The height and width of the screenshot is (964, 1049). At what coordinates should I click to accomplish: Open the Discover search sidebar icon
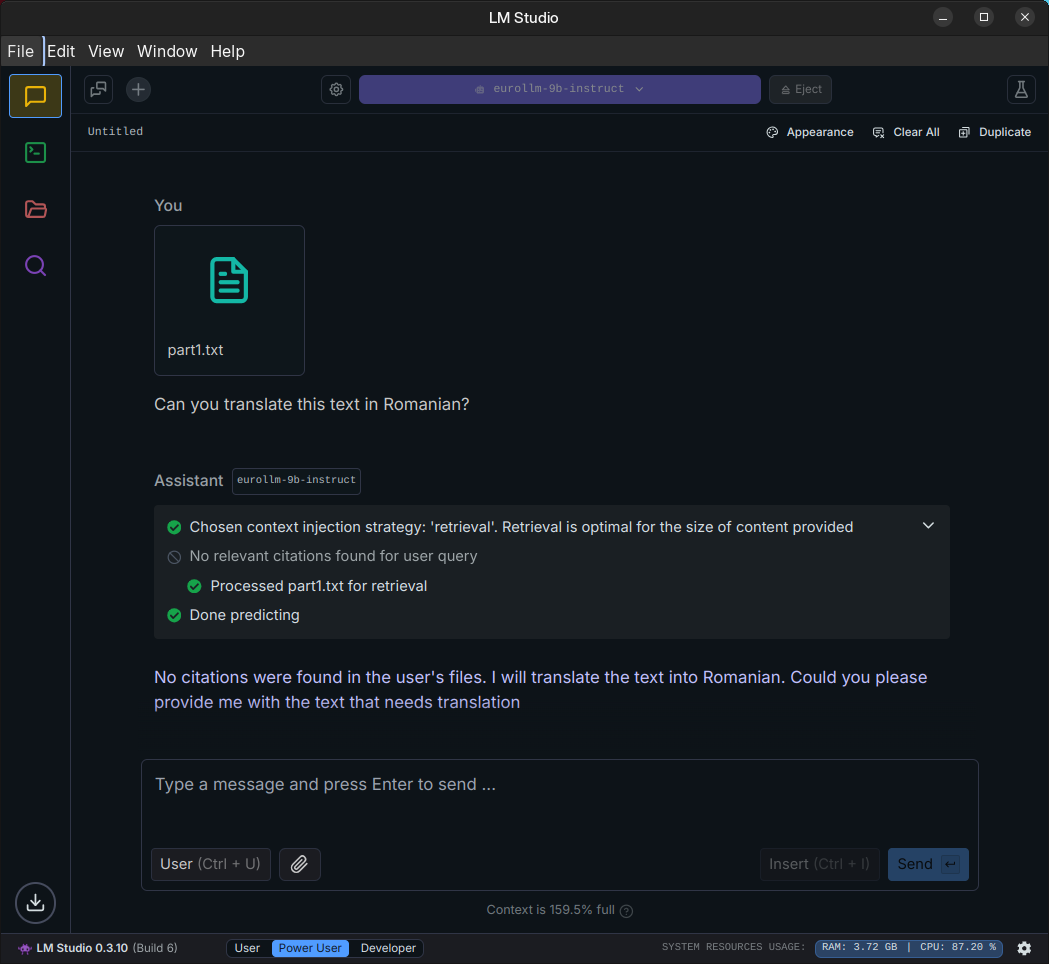35,266
